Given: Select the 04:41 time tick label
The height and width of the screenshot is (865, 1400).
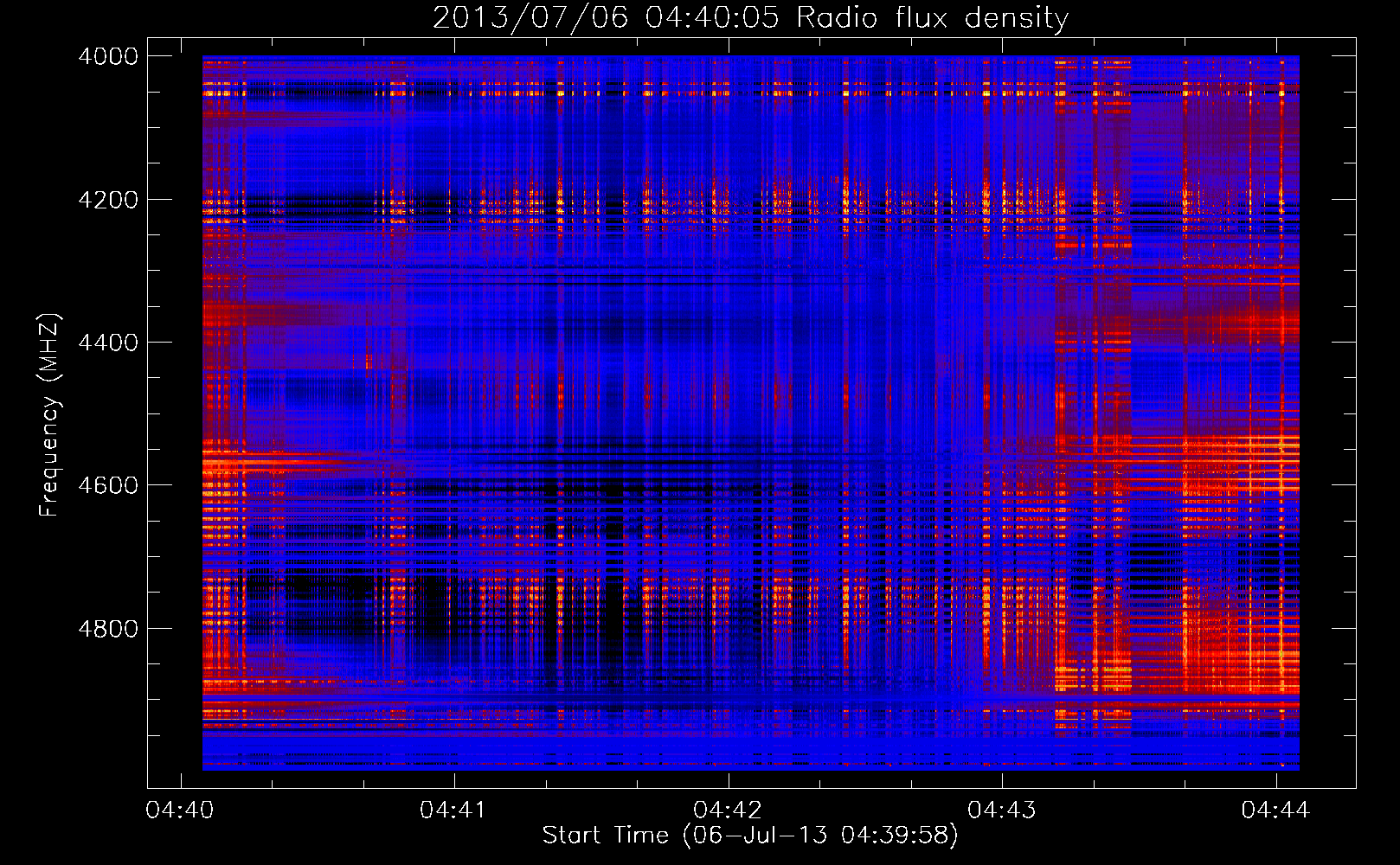Looking at the screenshot, I should pos(454,810).
